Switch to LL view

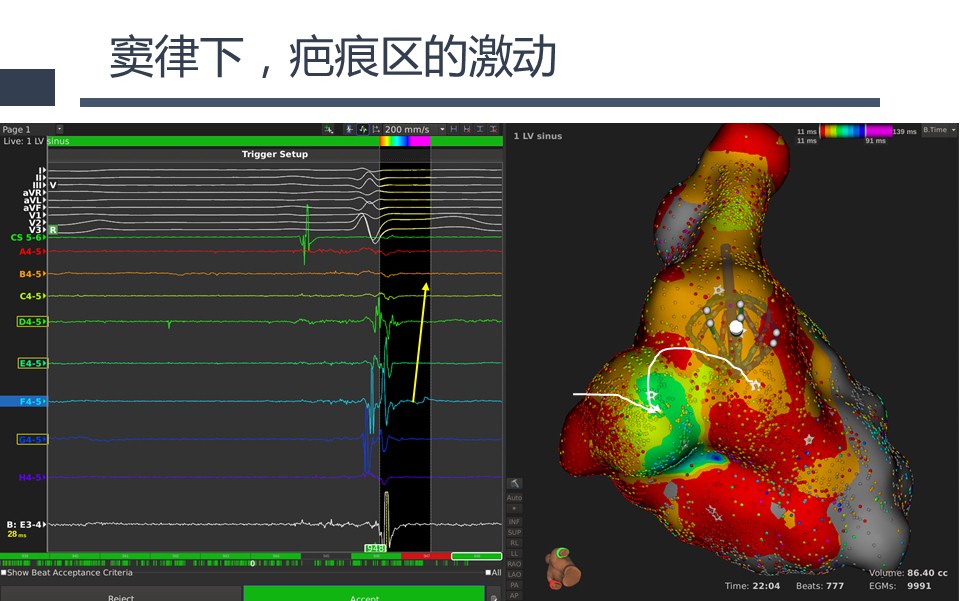[x=514, y=553]
